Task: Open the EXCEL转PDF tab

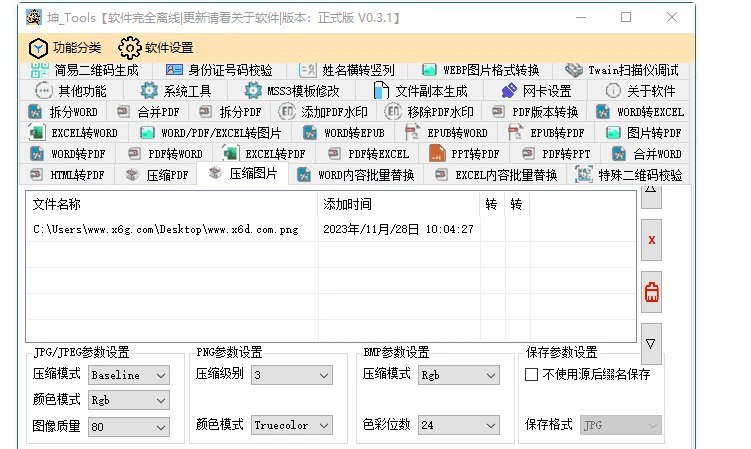Action: (265, 154)
